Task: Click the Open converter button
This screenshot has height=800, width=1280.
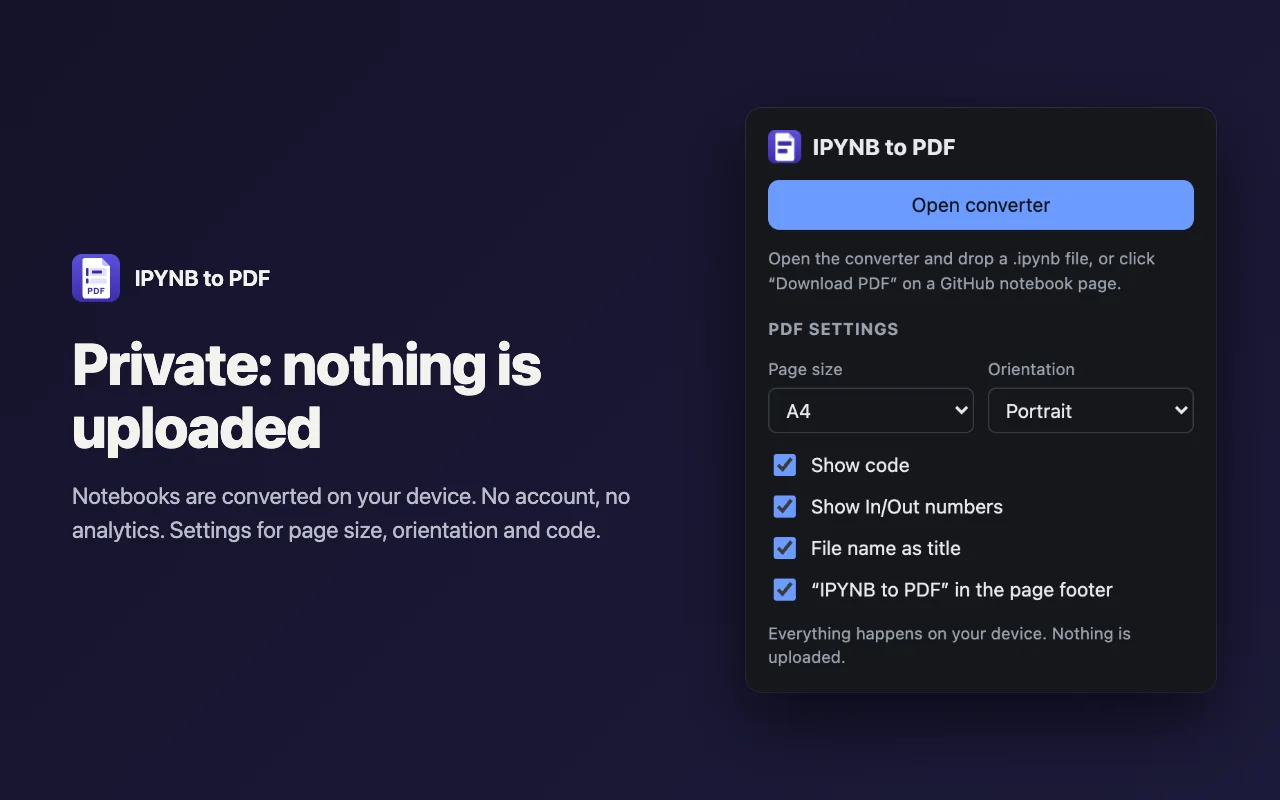Action: (980, 205)
